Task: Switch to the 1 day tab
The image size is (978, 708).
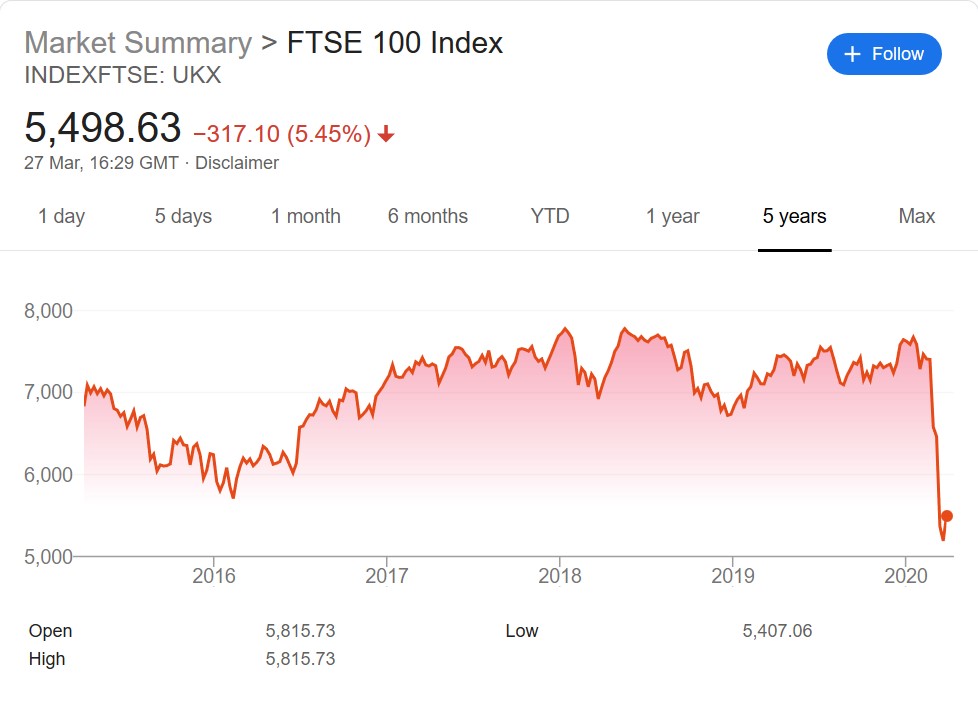Action: click(x=61, y=216)
